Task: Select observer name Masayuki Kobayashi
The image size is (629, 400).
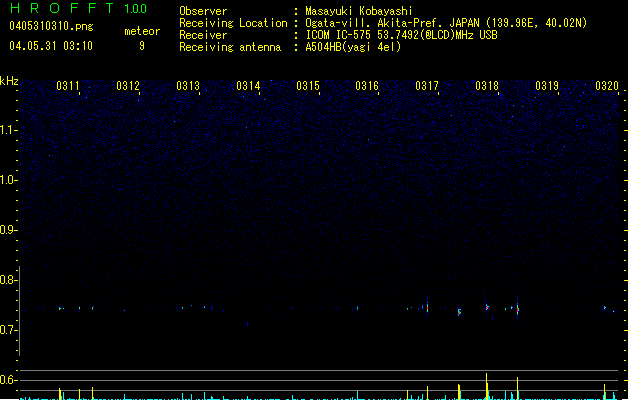Action: point(359,11)
